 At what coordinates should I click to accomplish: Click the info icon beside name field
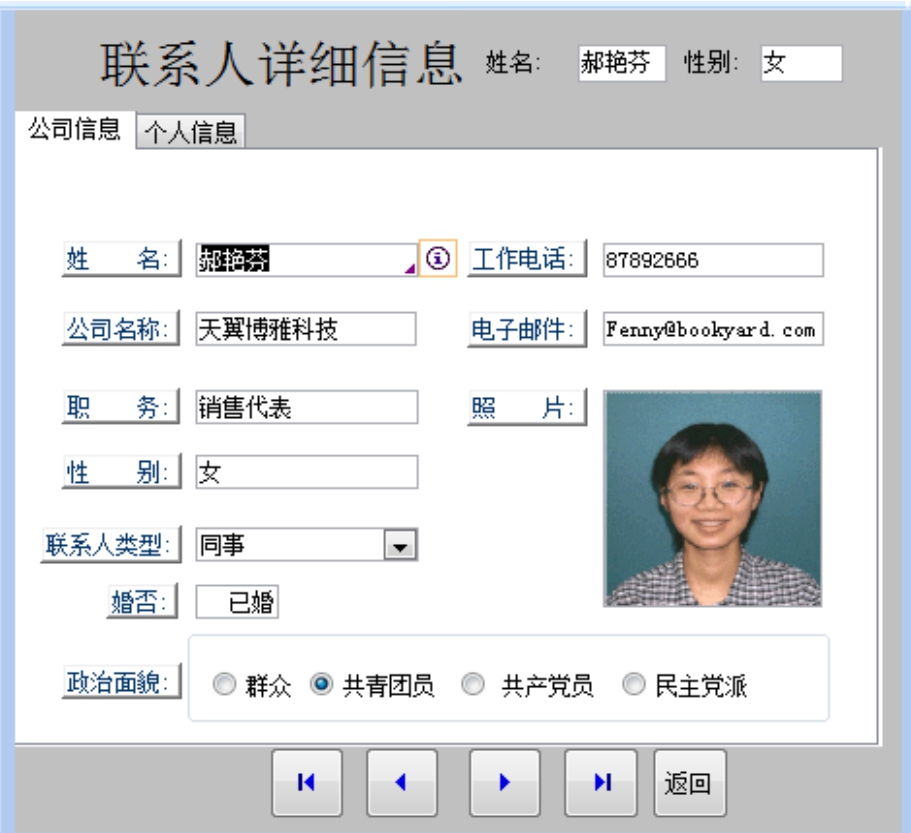438,258
